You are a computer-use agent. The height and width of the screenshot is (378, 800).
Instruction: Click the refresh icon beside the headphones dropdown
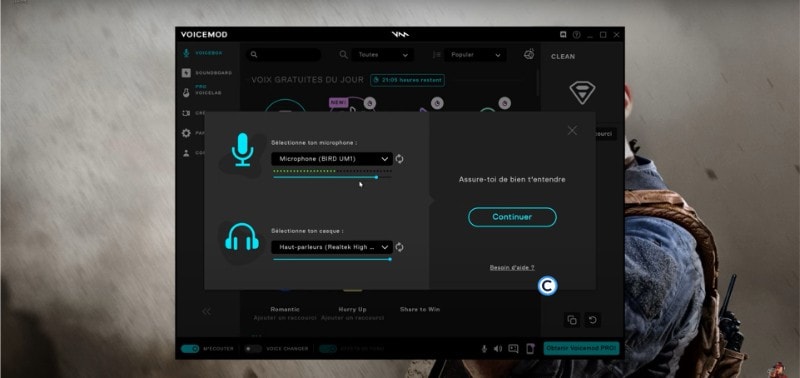click(x=399, y=247)
